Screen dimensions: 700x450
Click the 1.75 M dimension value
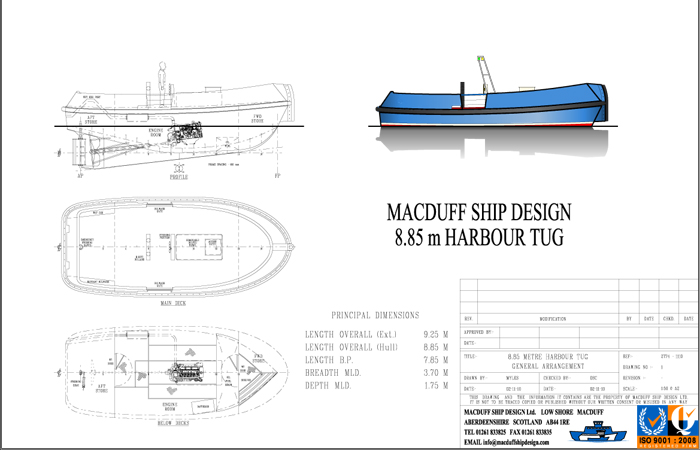coord(436,386)
